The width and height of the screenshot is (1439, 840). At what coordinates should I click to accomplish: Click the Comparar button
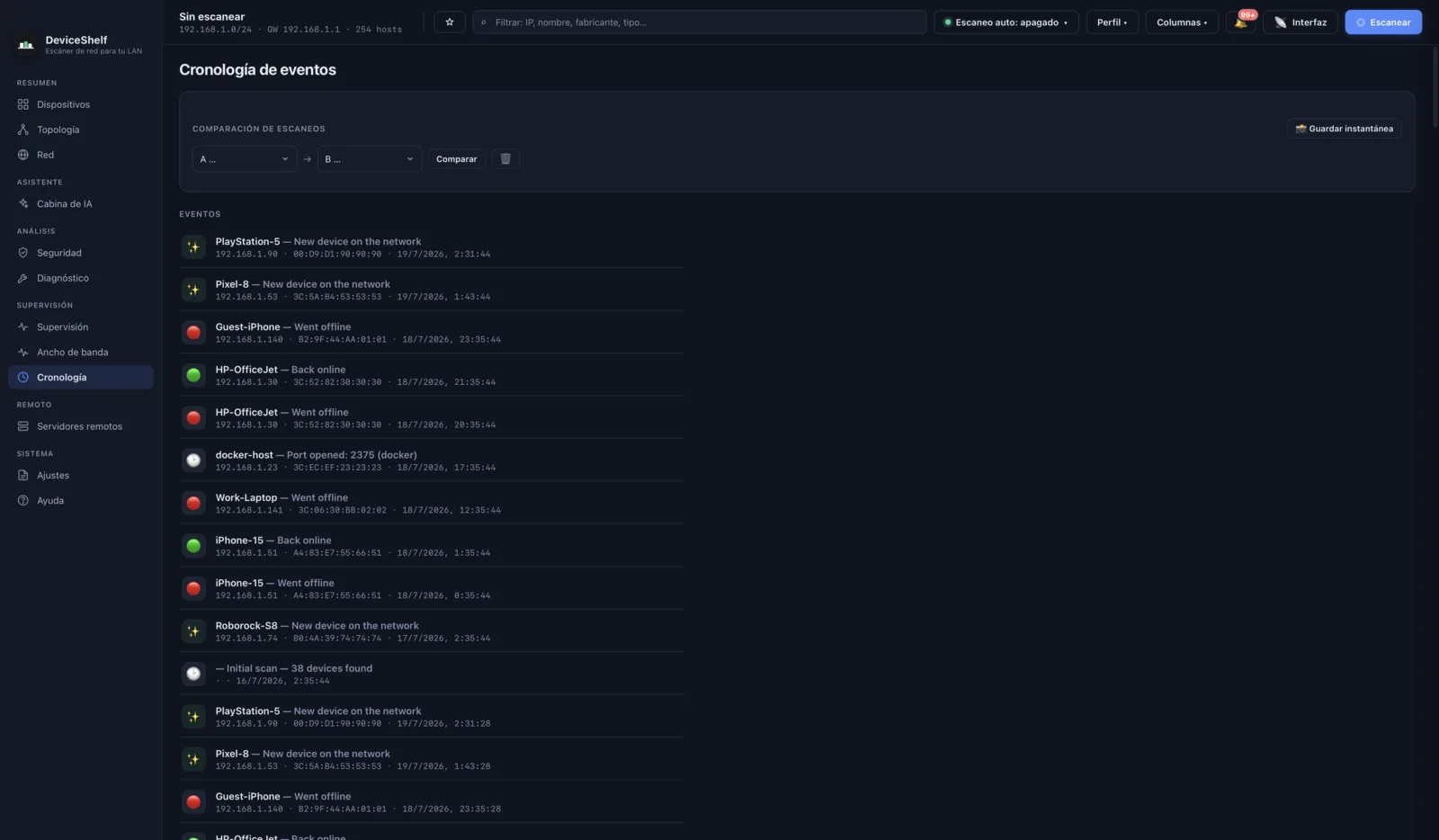(x=457, y=159)
